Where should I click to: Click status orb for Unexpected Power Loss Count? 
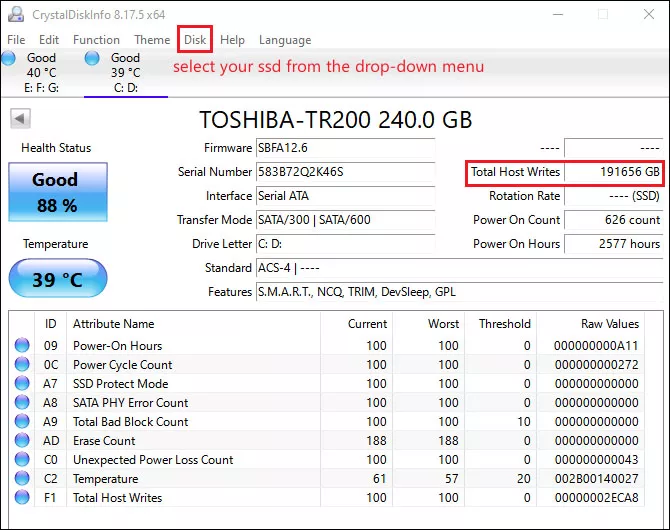[x=22, y=459]
